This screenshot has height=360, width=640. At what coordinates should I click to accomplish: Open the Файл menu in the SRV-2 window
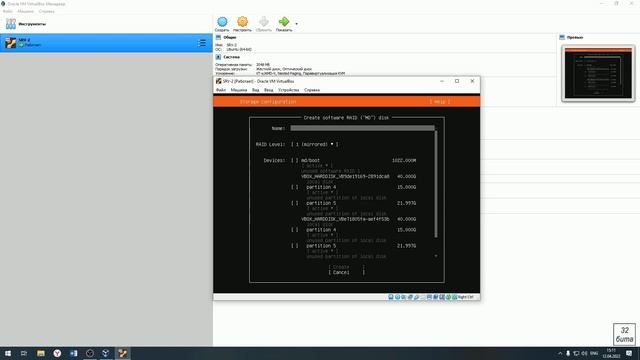click(221, 90)
